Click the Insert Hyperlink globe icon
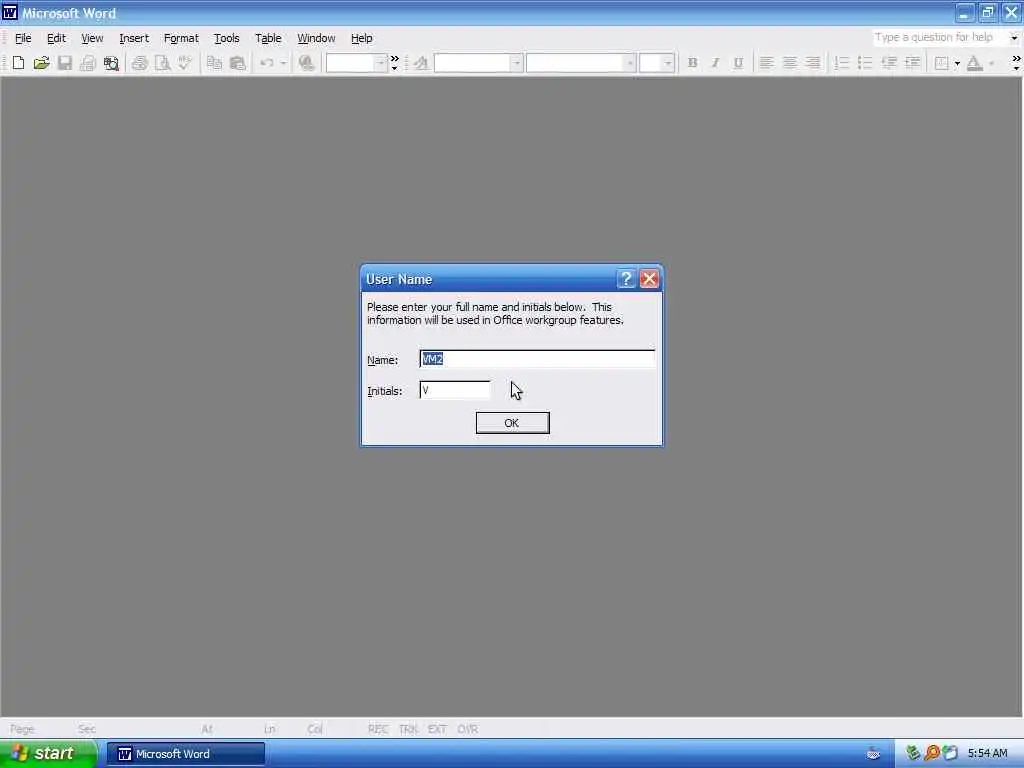This screenshot has height=768, width=1024. click(306, 63)
